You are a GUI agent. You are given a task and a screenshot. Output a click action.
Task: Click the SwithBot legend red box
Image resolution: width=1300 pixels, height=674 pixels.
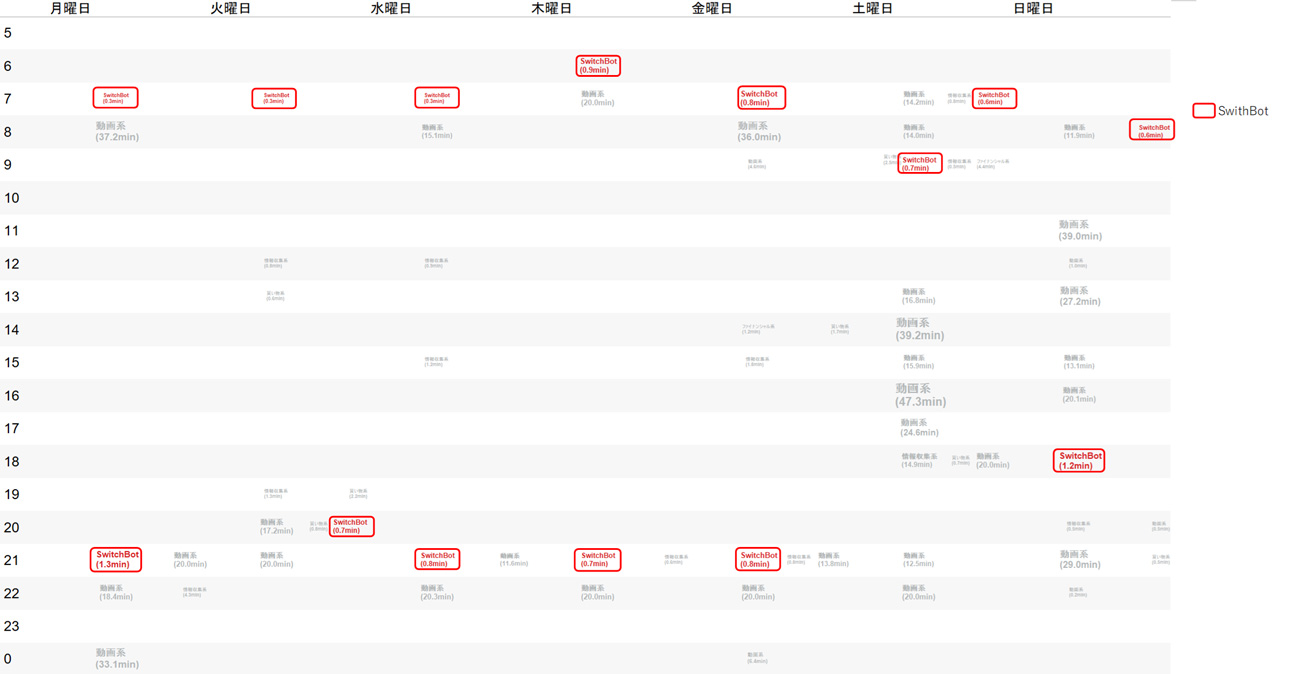pos(1204,111)
